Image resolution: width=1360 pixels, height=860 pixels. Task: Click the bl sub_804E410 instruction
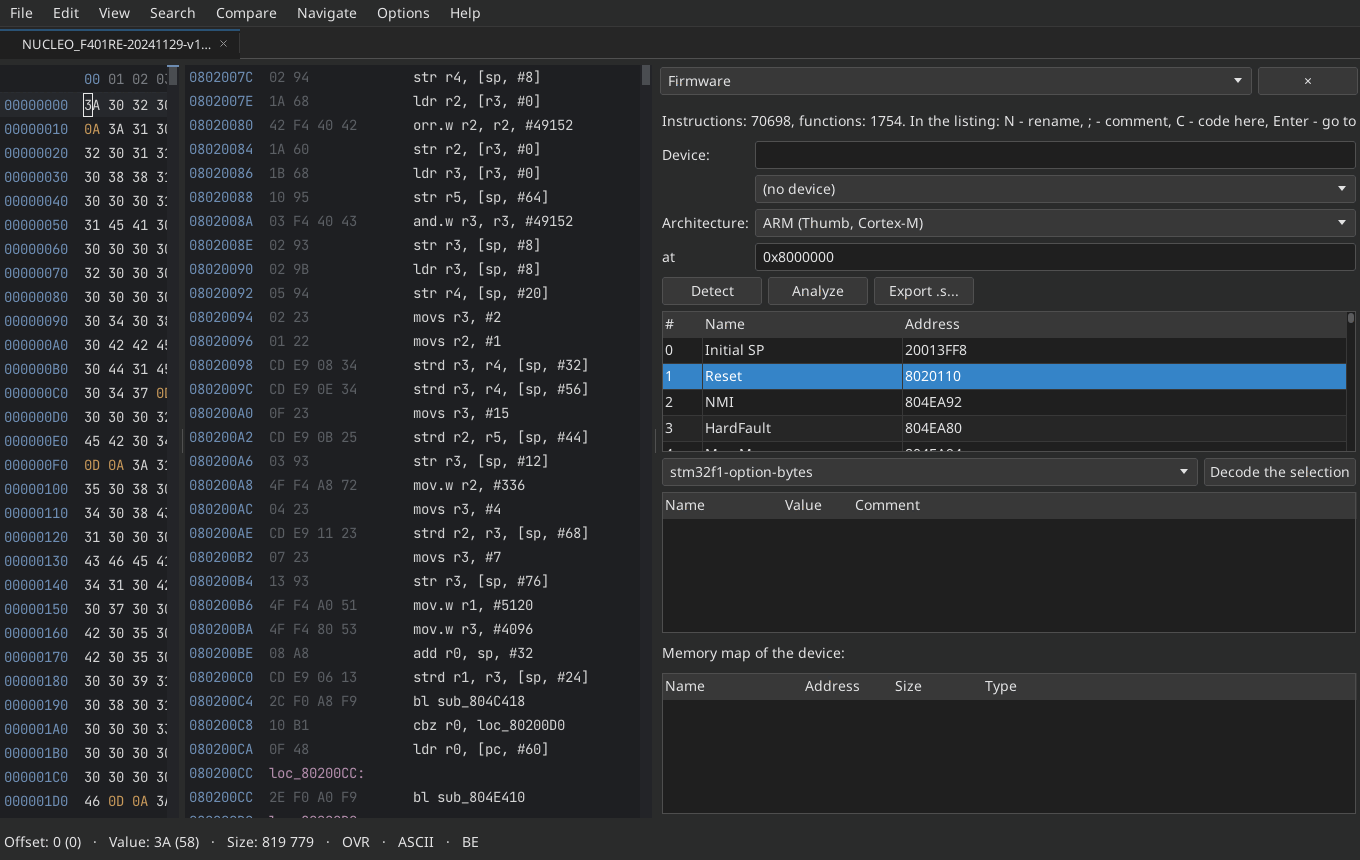[469, 797]
